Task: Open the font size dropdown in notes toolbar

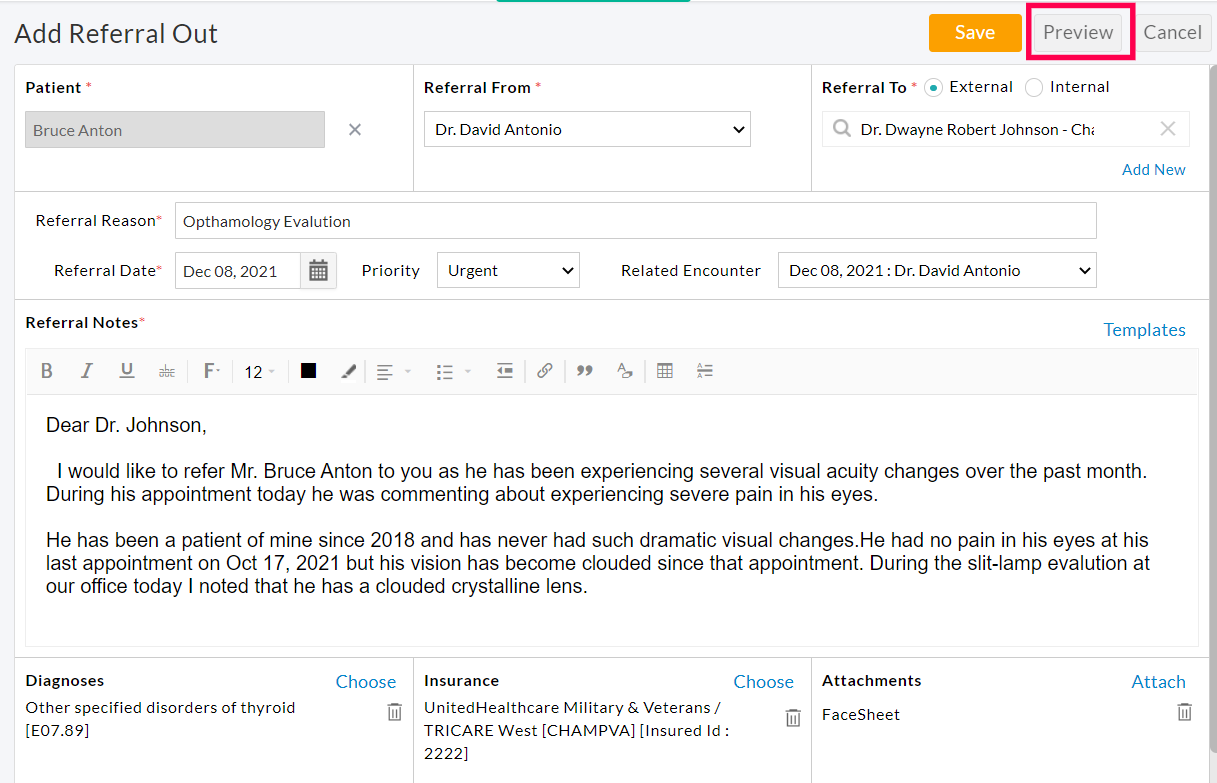Action: pyautogui.click(x=258, y=370)
